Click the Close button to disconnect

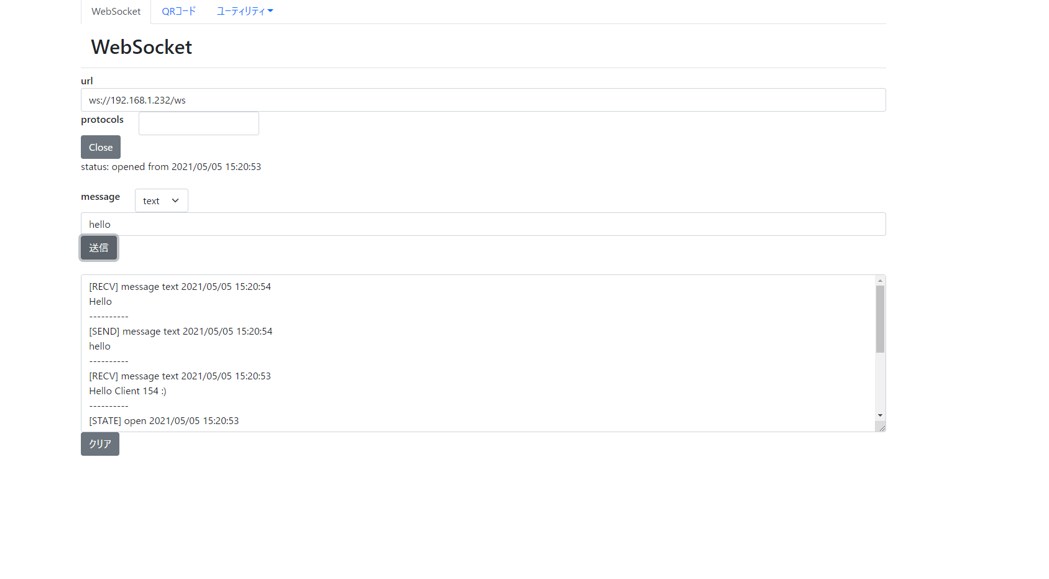100,146
